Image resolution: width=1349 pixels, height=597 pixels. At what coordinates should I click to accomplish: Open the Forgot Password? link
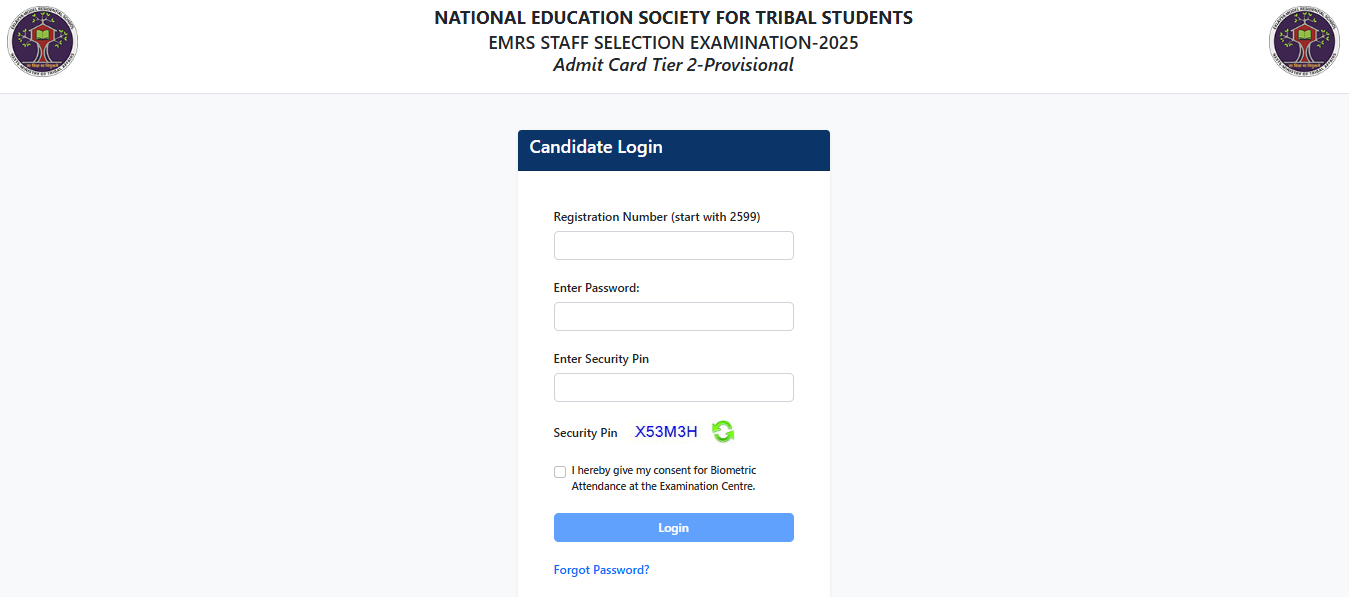pyautogui.click(x=601, y=570)
